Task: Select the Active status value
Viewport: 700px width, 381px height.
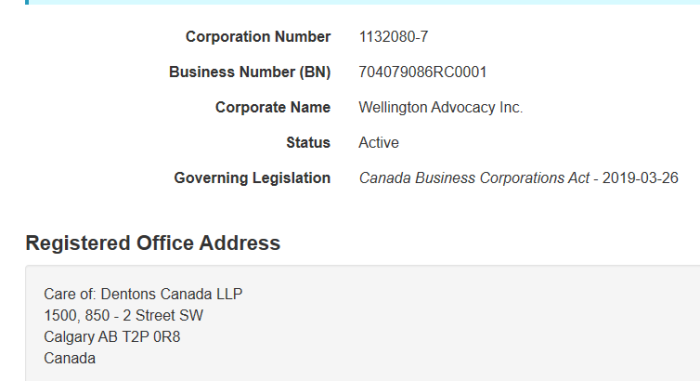Action: [379, 142]
